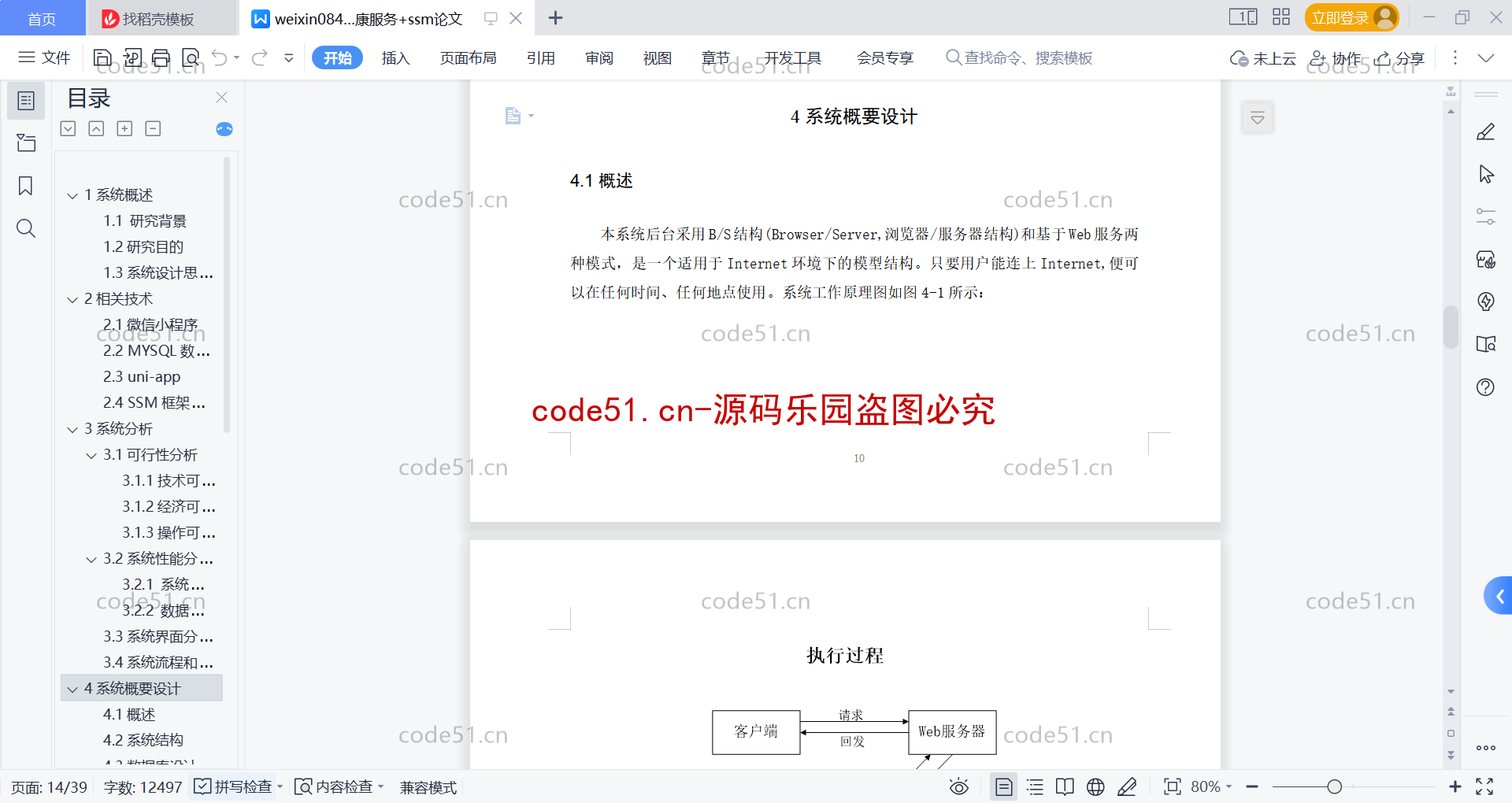
Task: Open the outline/目录 sidebar icon
Action: [x=26, y=101]
